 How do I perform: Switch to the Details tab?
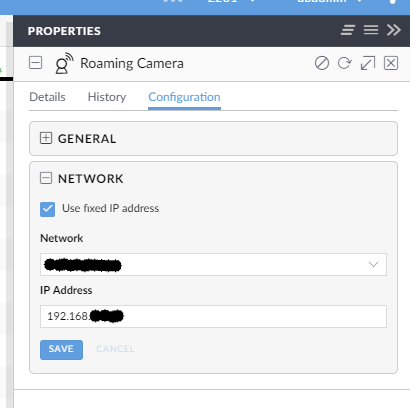[47, 97]
